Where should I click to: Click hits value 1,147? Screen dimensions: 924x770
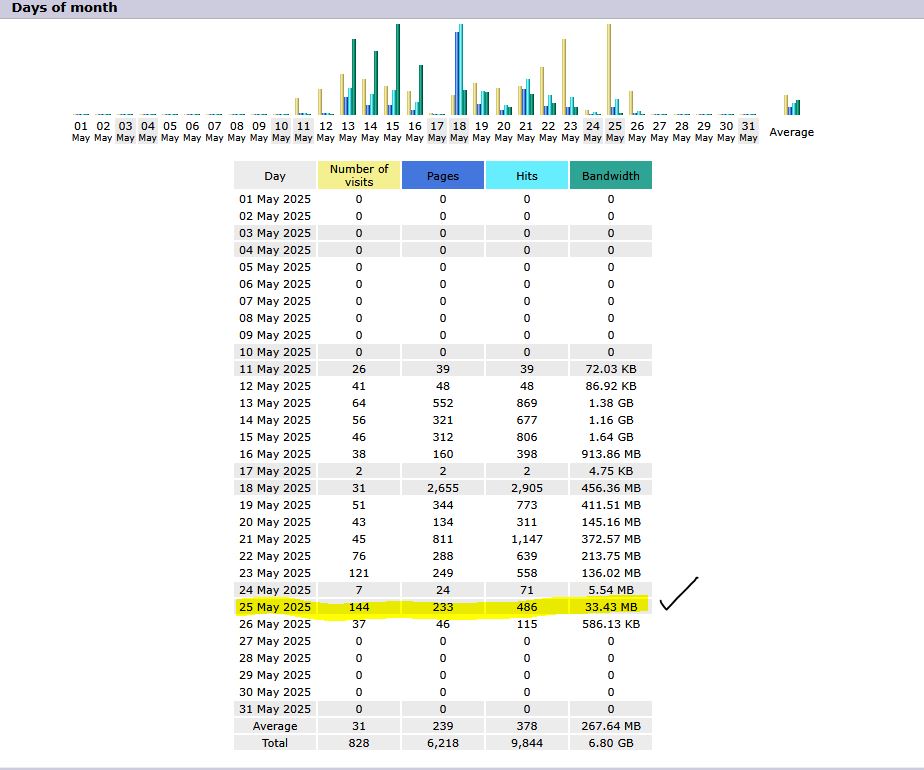[527, 539]
